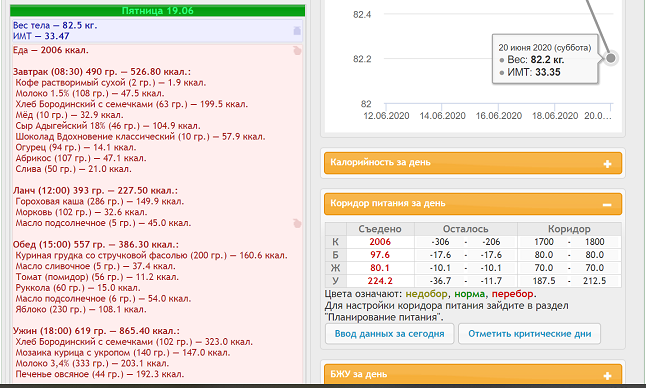Click the Абрикос (107 гр.) entry
The width and height of the screenshot is (646, 388).
pyautogui.click(x=80, y=158)
